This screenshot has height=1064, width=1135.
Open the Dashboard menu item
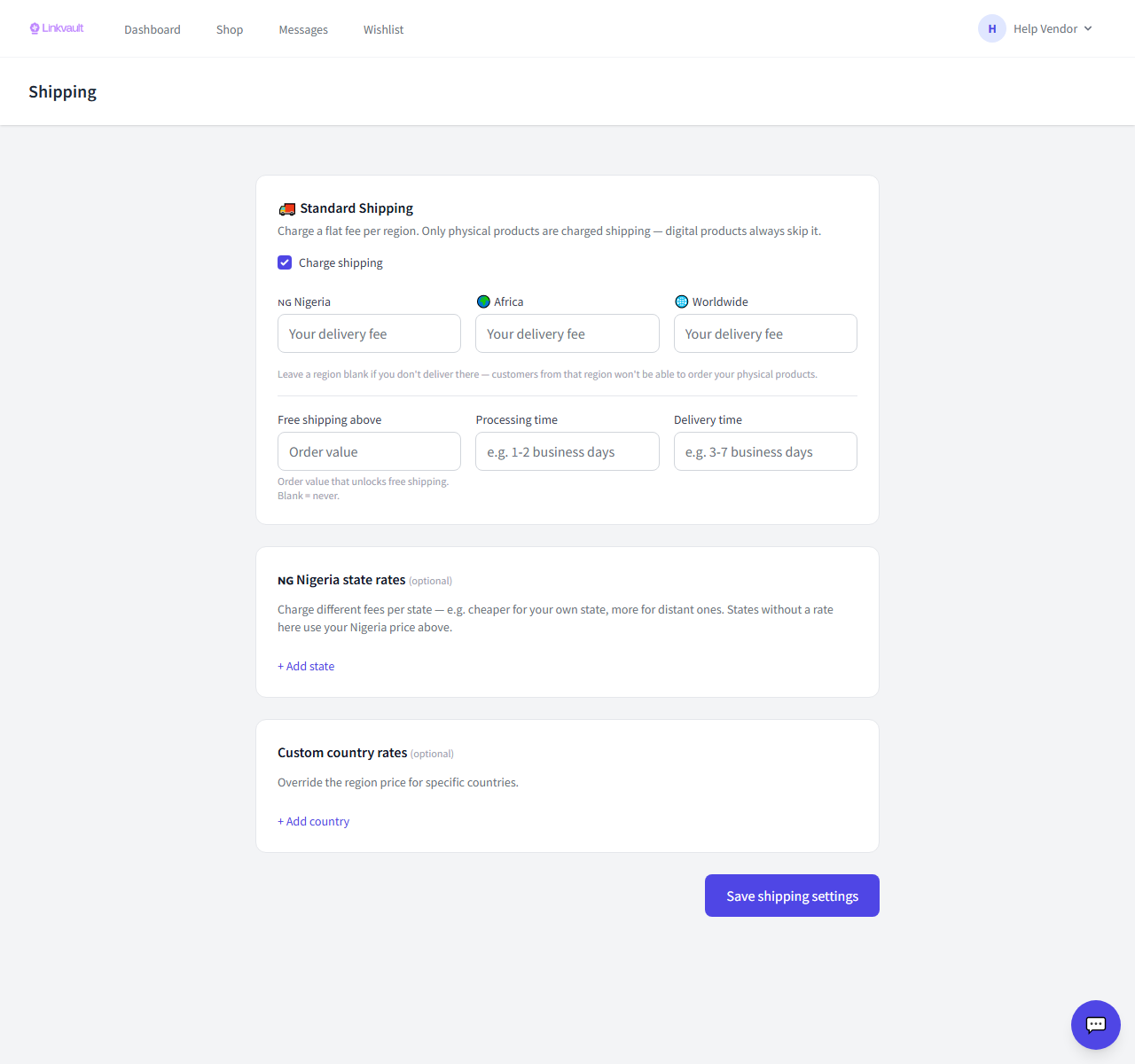point(153,29)
